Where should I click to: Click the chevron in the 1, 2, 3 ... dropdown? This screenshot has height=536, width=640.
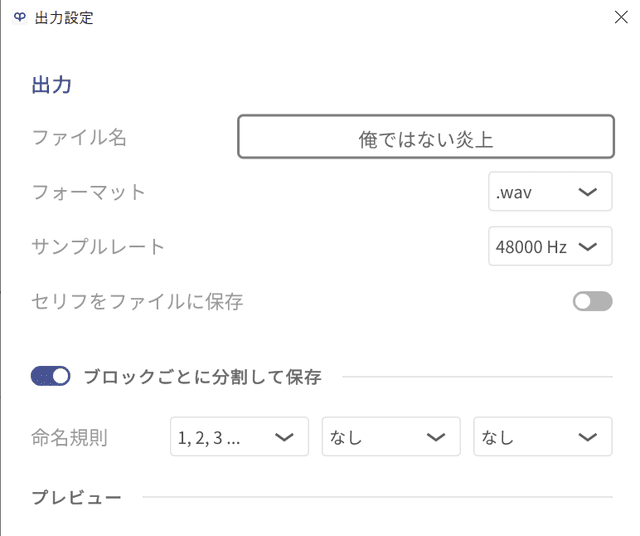(284, 437)
